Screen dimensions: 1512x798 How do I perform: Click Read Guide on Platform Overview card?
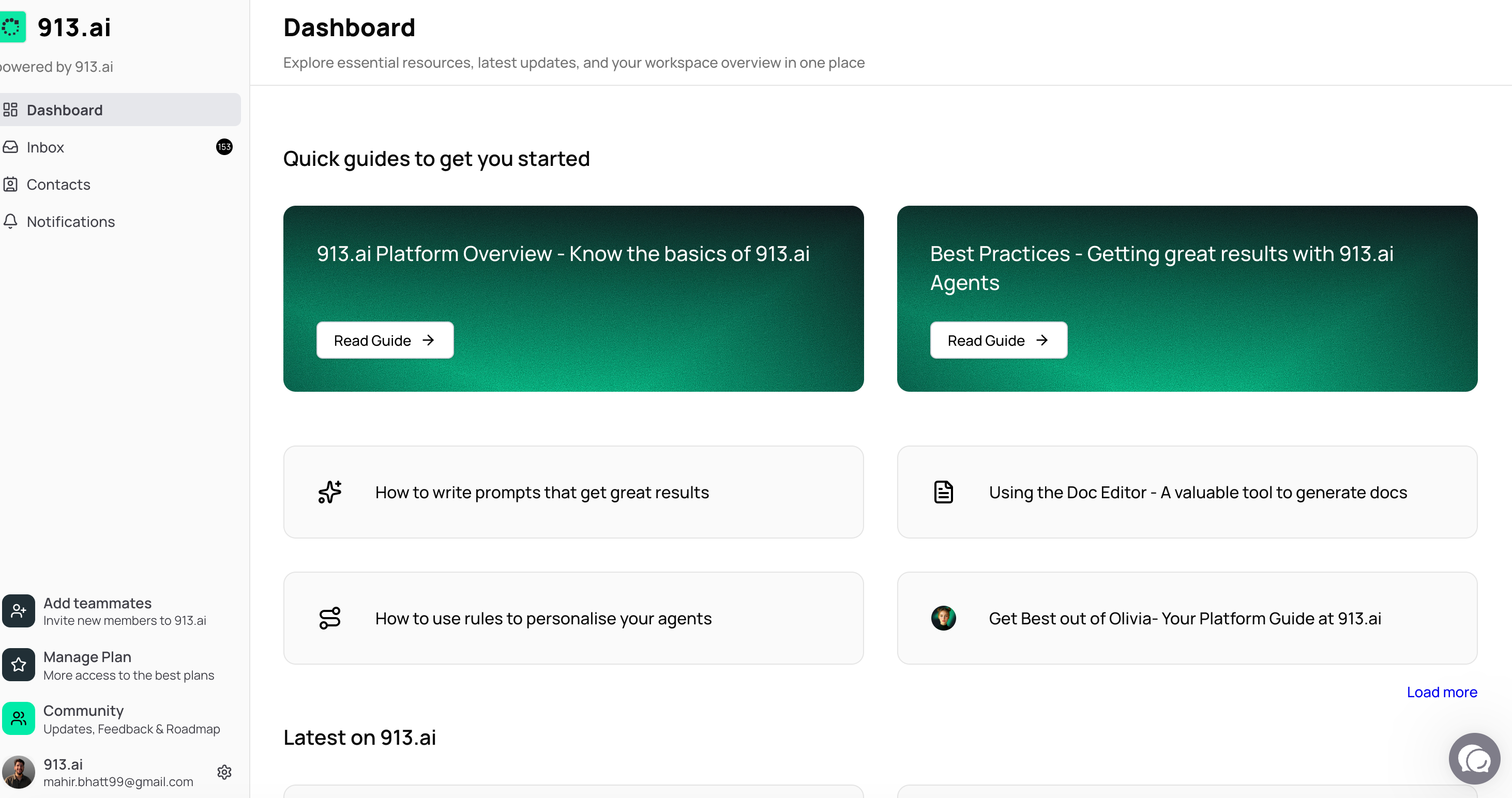384,340
